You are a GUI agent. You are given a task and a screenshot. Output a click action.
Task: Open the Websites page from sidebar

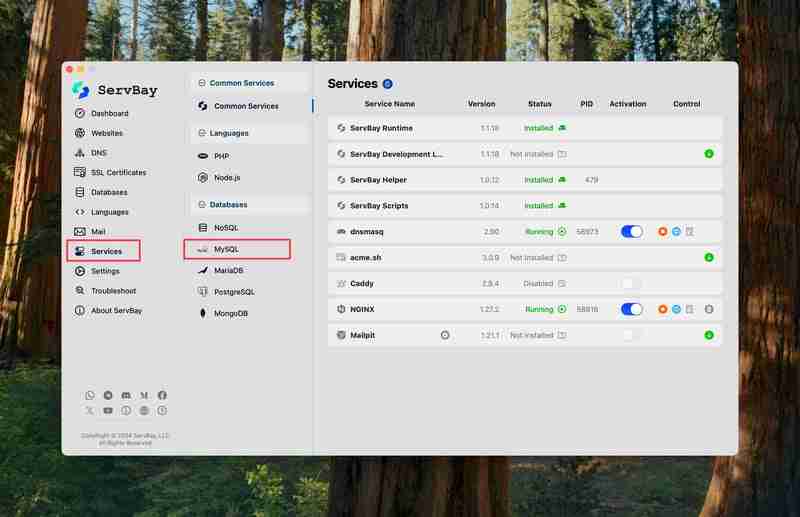tap(107, 133)
